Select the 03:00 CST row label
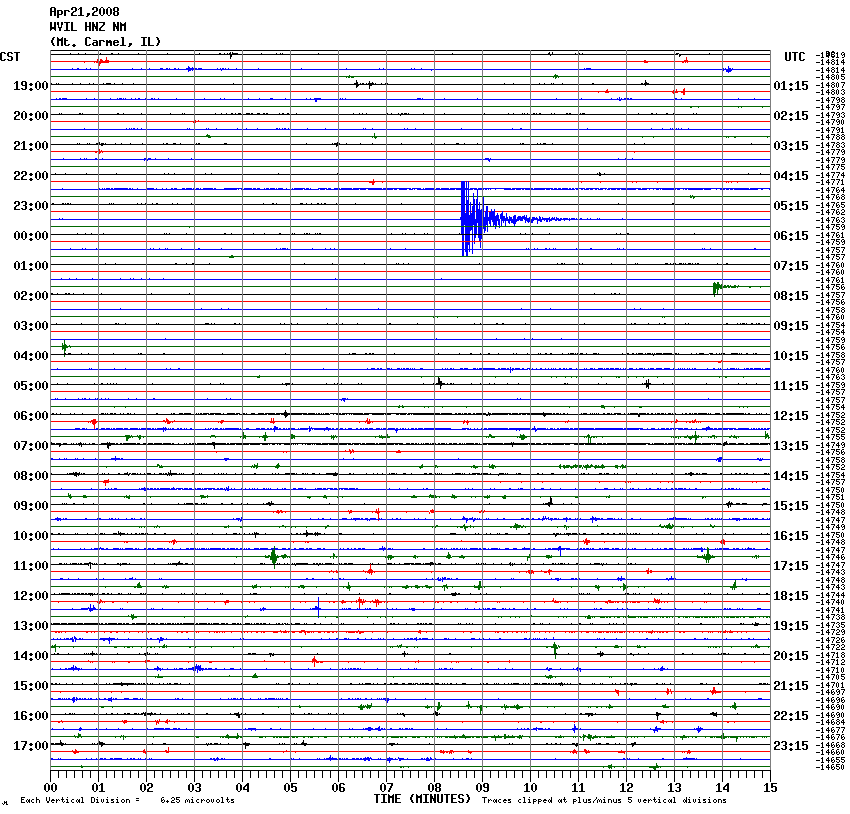850x814 pixels. pos(31,326)
